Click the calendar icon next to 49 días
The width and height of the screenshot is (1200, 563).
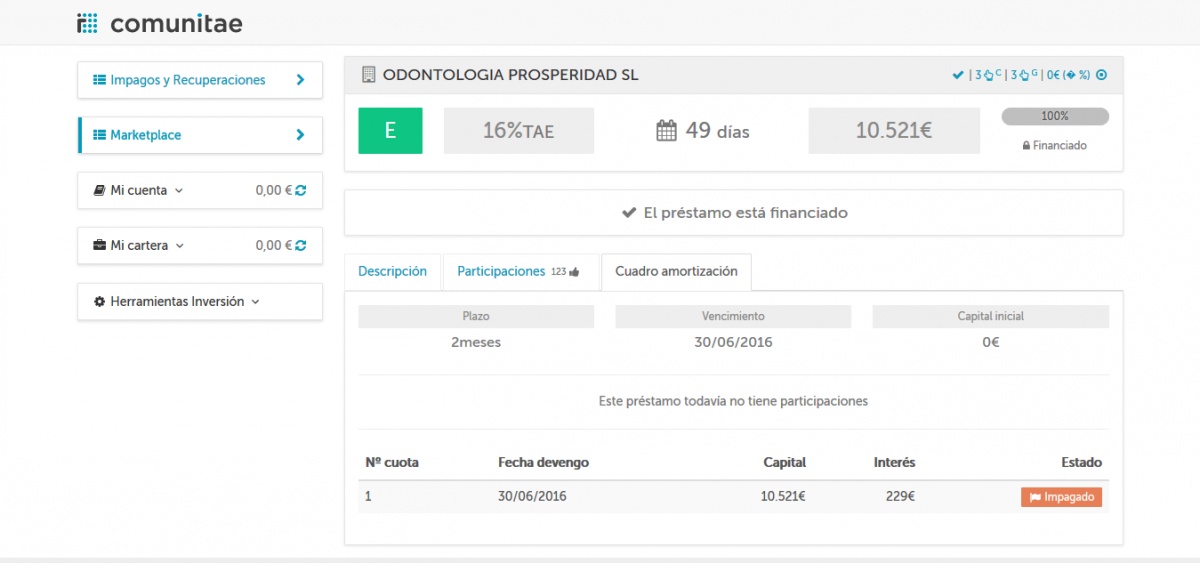[x=666, y=131]
